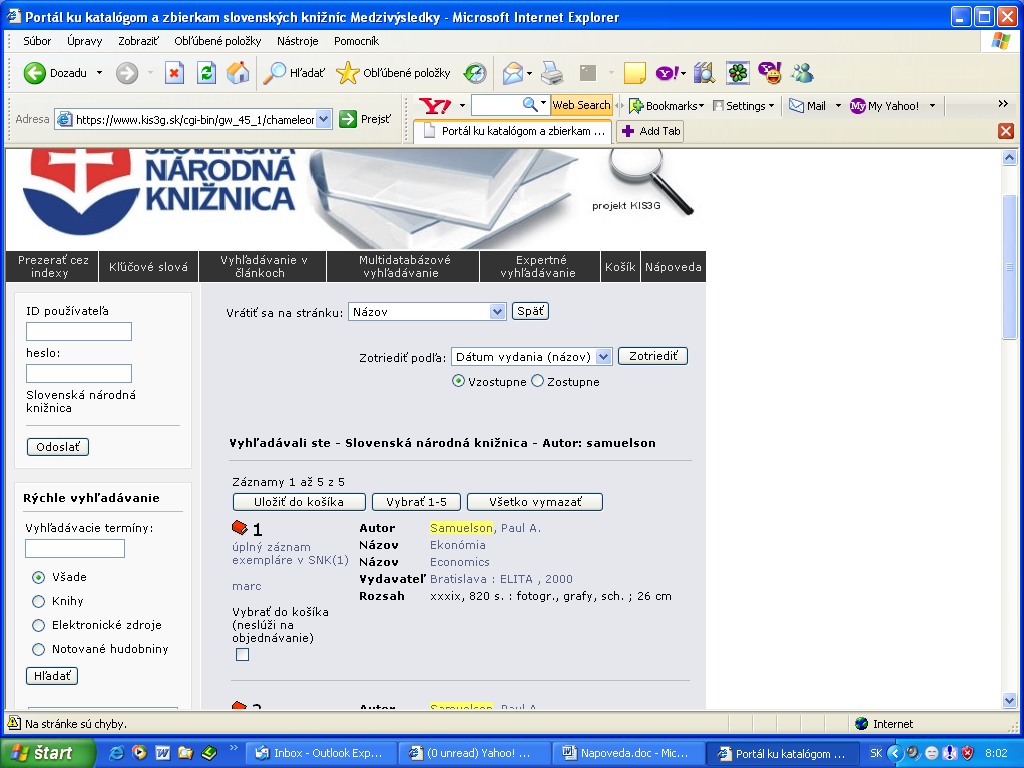Click the Refresh page icon

pyautogui.click(x=206, y=73)
